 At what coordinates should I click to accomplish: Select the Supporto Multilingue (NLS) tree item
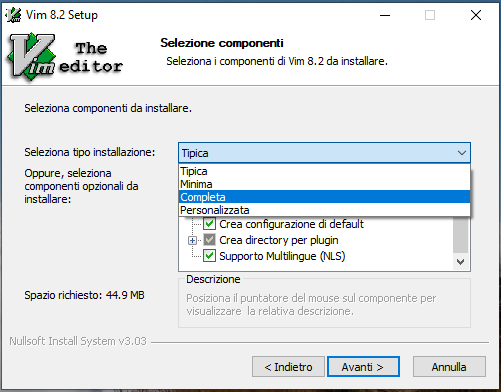[x=282, y=256]
